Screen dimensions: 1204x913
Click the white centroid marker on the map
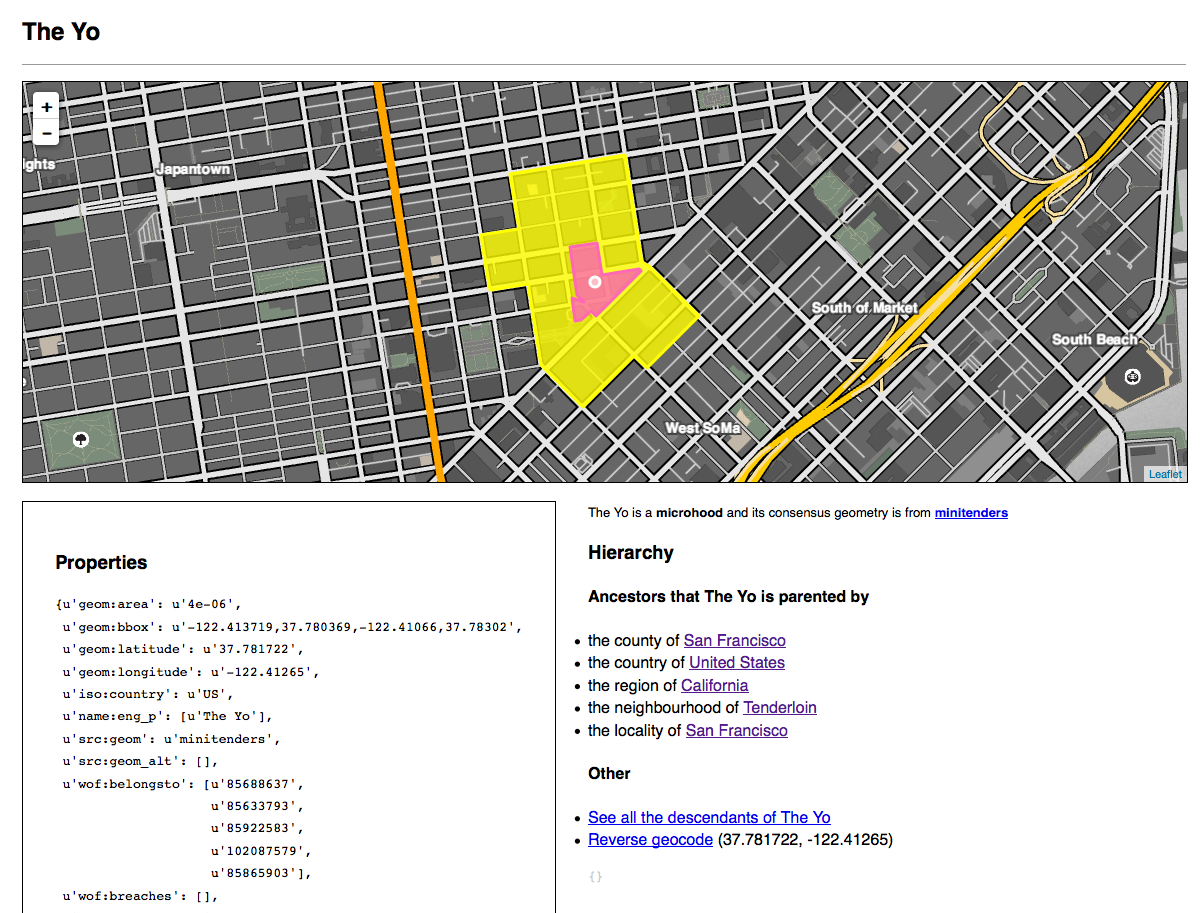[x=595, y=283]
